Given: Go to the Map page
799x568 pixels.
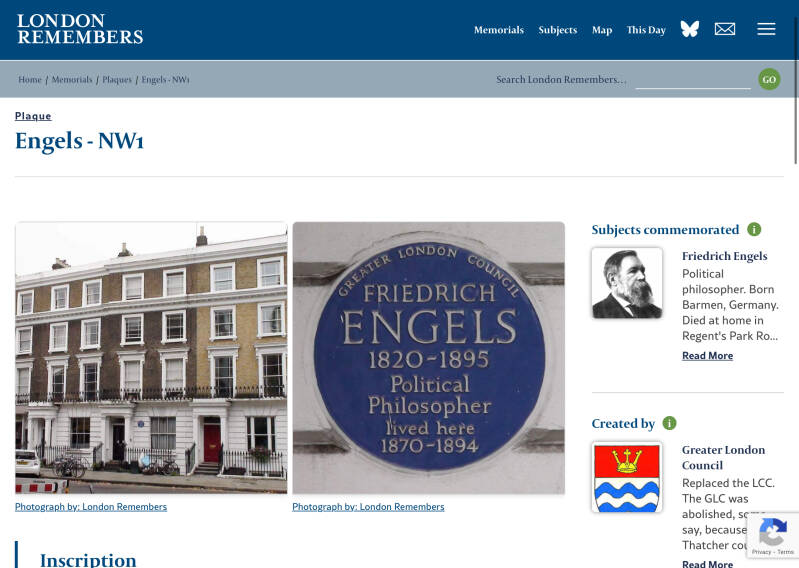Looking at the screenshot, I should [602, 30].
